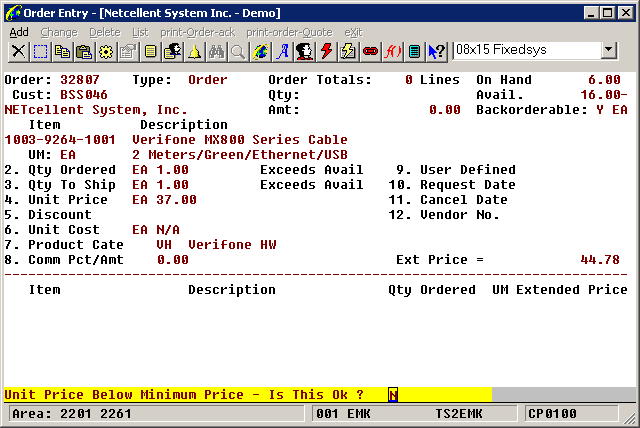Click the eXit menu item
The image size is (640, 428).
pyautogui.click(x=353, y=32)
